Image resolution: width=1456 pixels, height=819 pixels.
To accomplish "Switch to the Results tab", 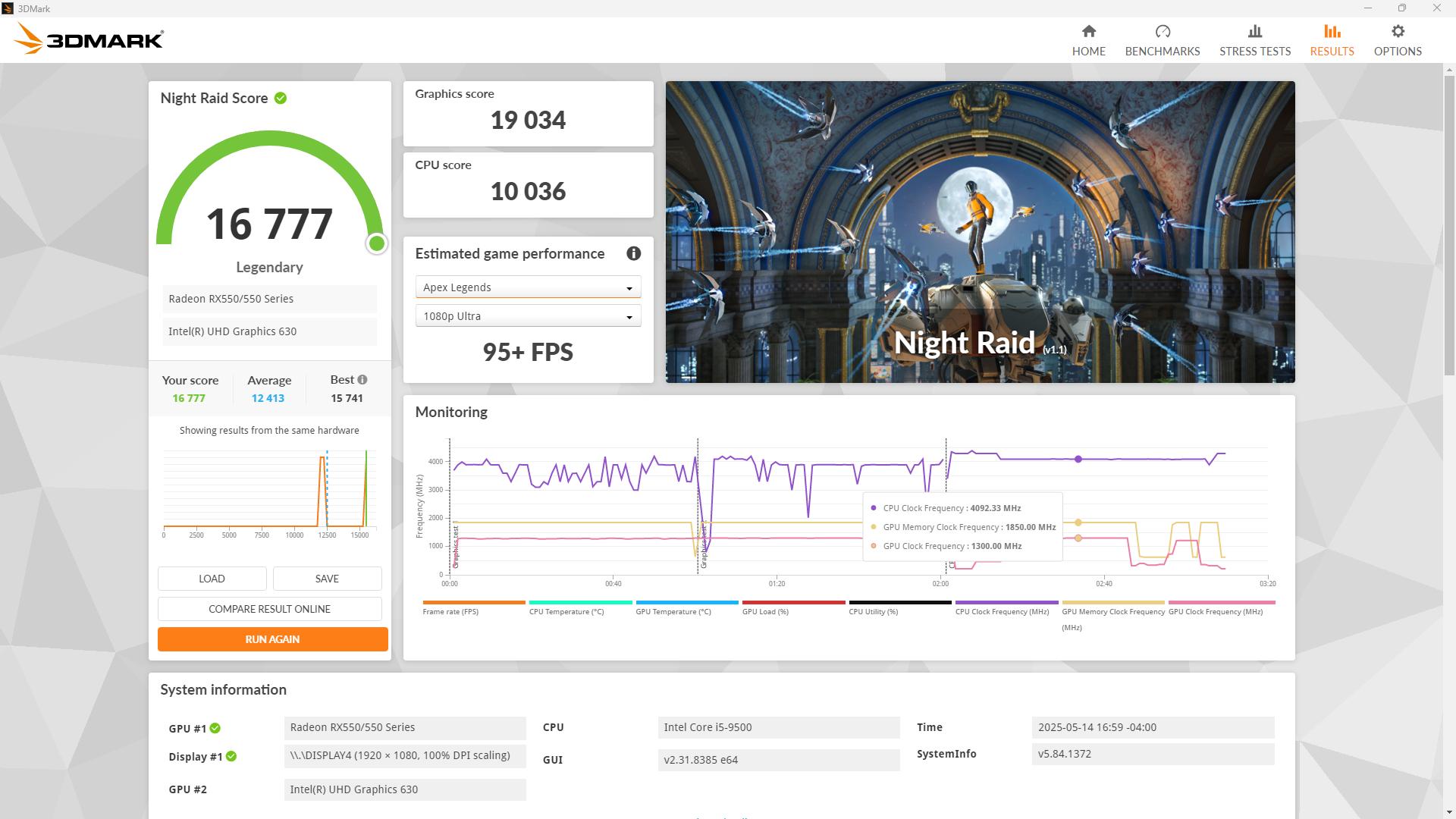I will pyautogui.click(x=1331, y=39).
